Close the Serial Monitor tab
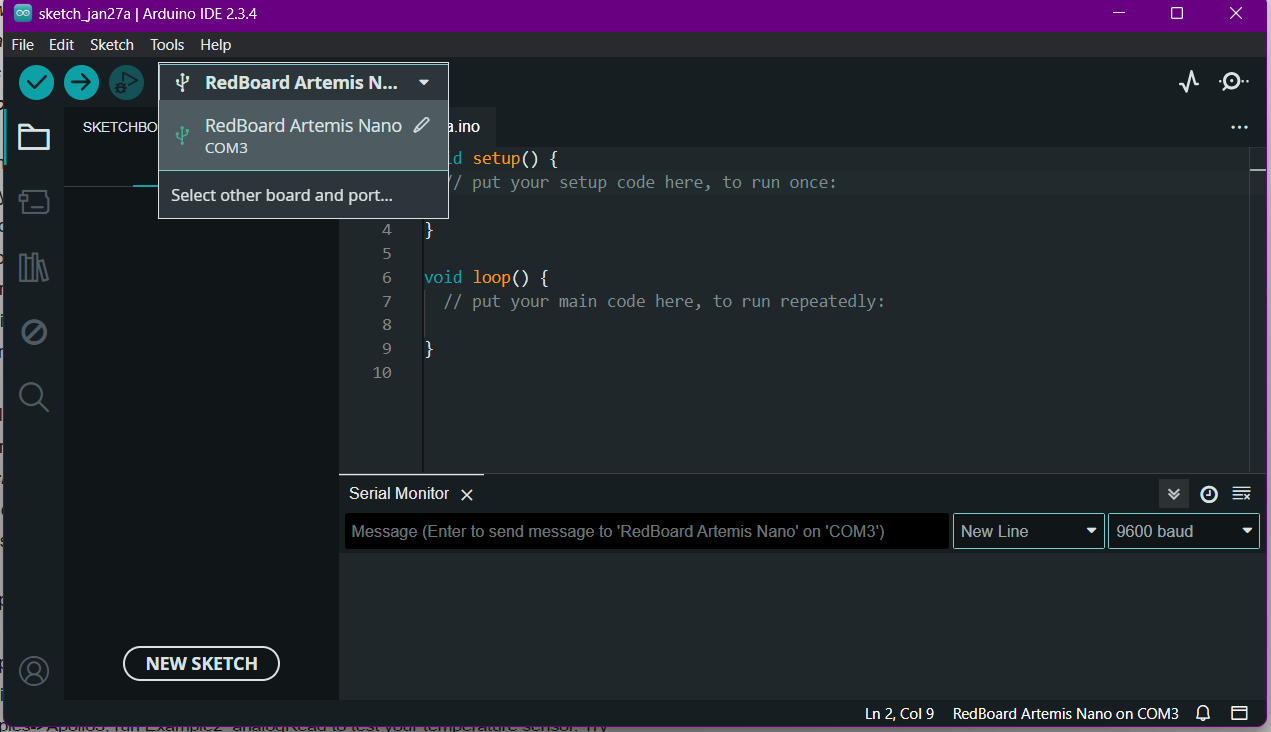The height and width of the screenshot is (732, 1271). (x=466, y=494)
